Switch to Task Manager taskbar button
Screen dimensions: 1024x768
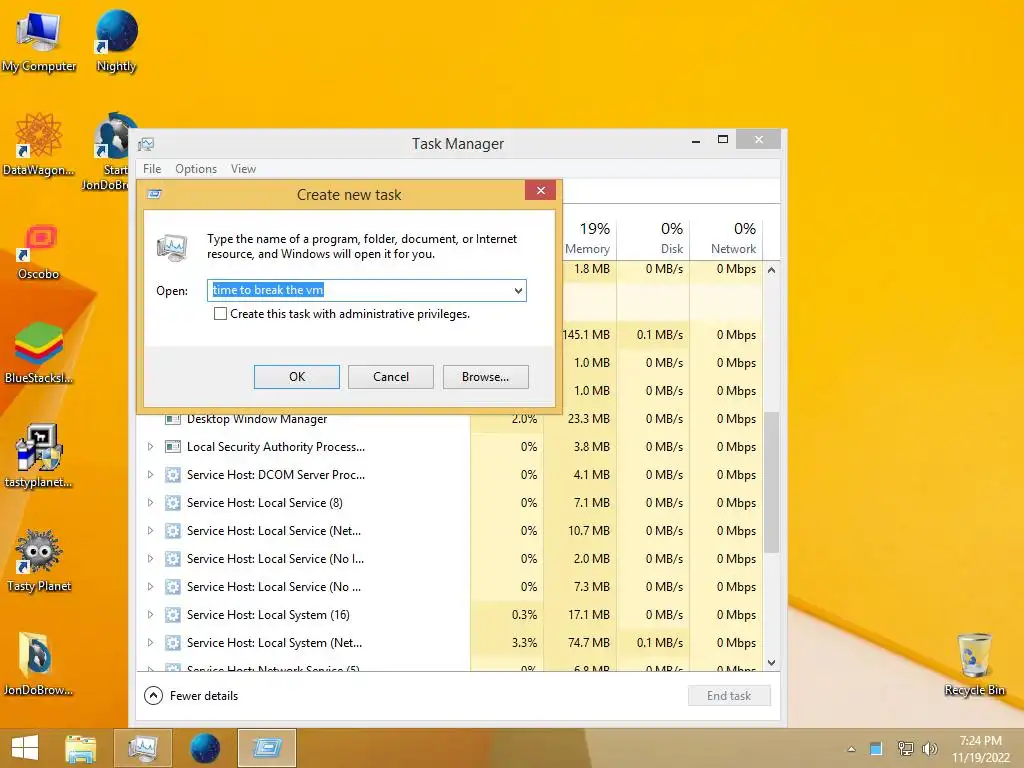[x=142, y=748]
